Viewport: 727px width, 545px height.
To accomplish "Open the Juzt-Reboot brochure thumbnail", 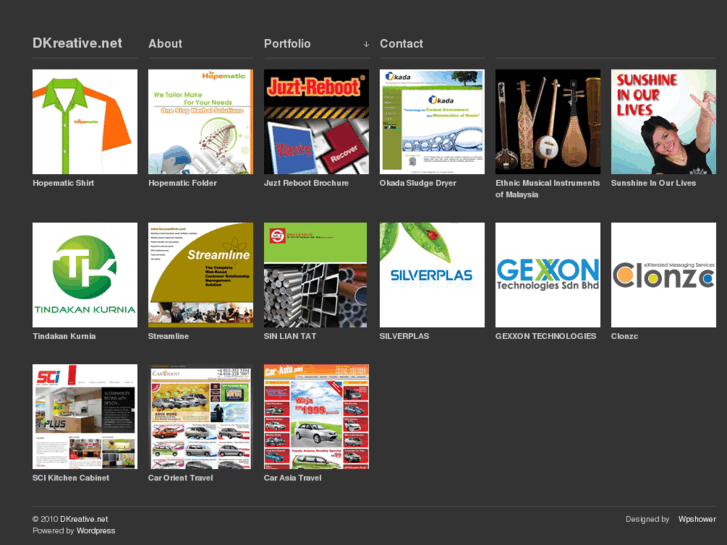I will tap(316, 122).
